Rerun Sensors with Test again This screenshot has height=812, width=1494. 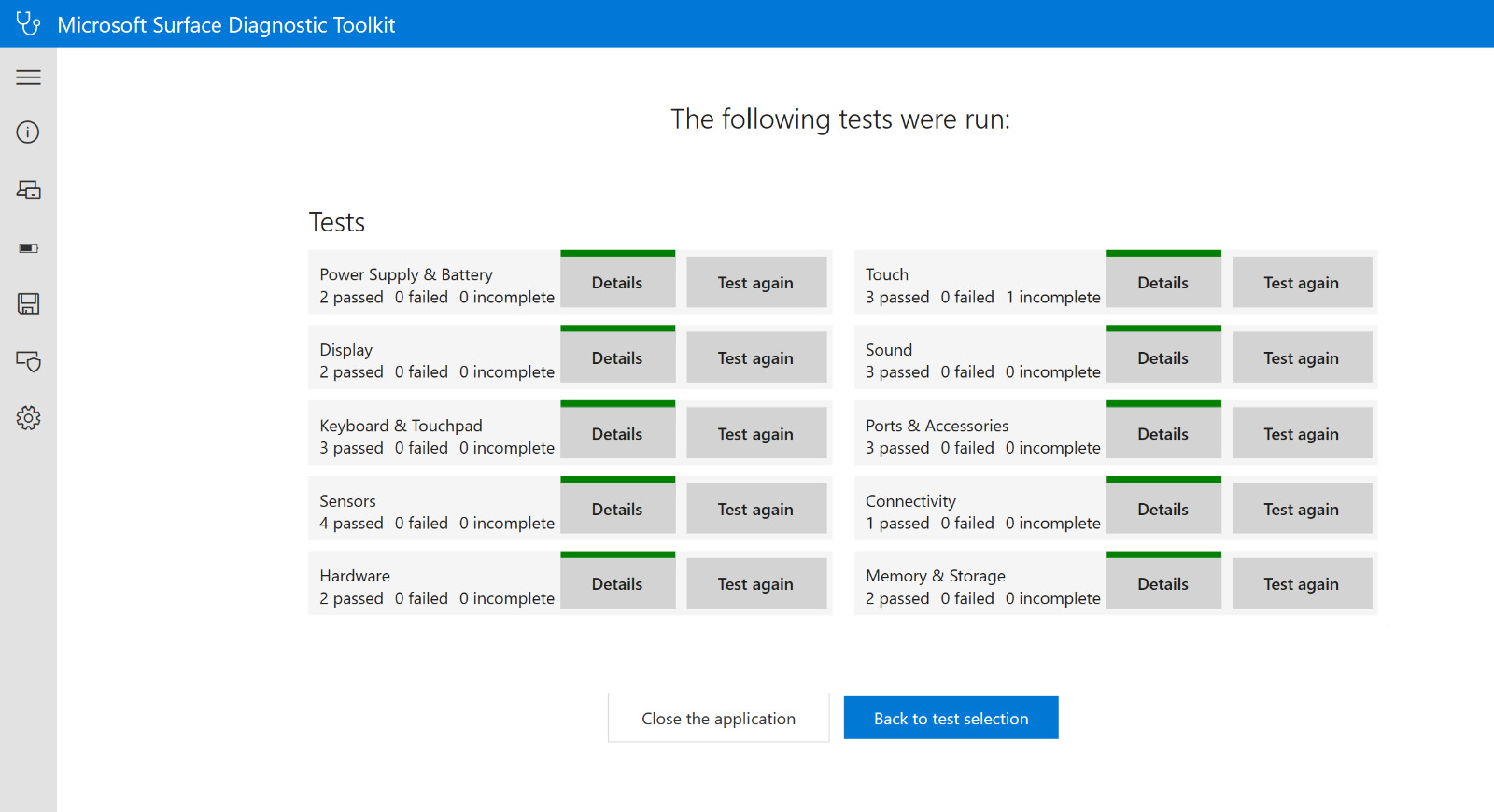pyautogui.click(x=756, y=510)
